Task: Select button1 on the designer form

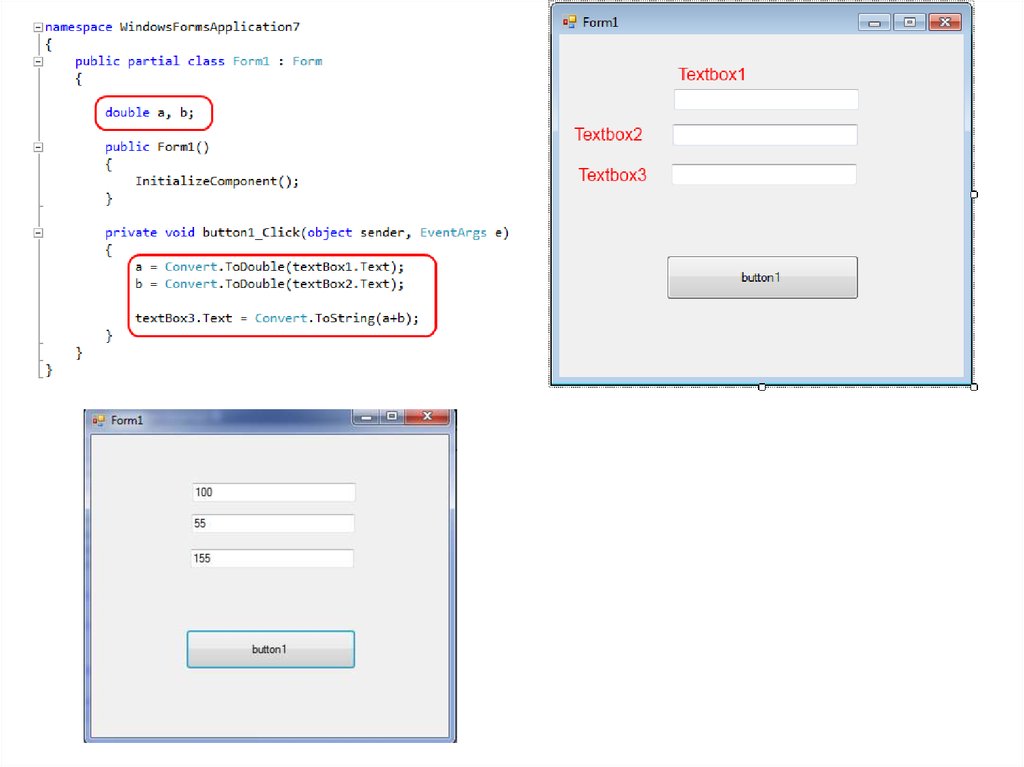Action: click(x=762, y=277)
